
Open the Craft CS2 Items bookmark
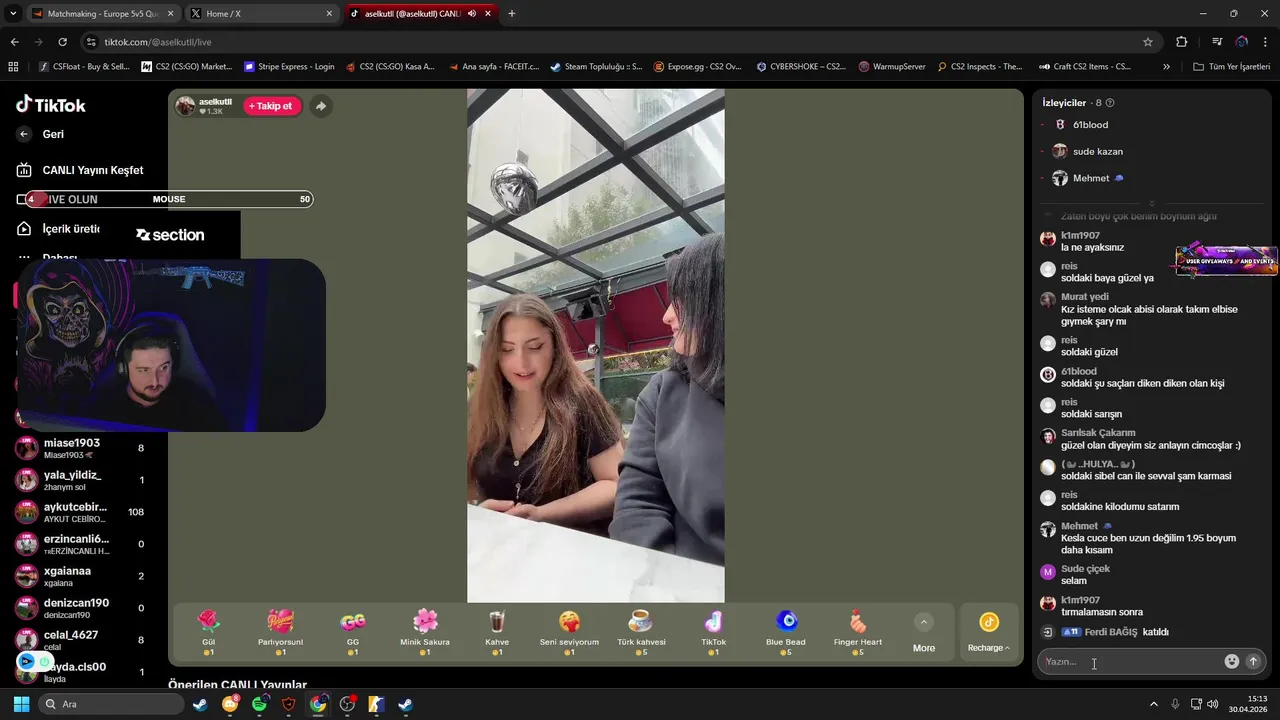click(x=1085, y=67)
